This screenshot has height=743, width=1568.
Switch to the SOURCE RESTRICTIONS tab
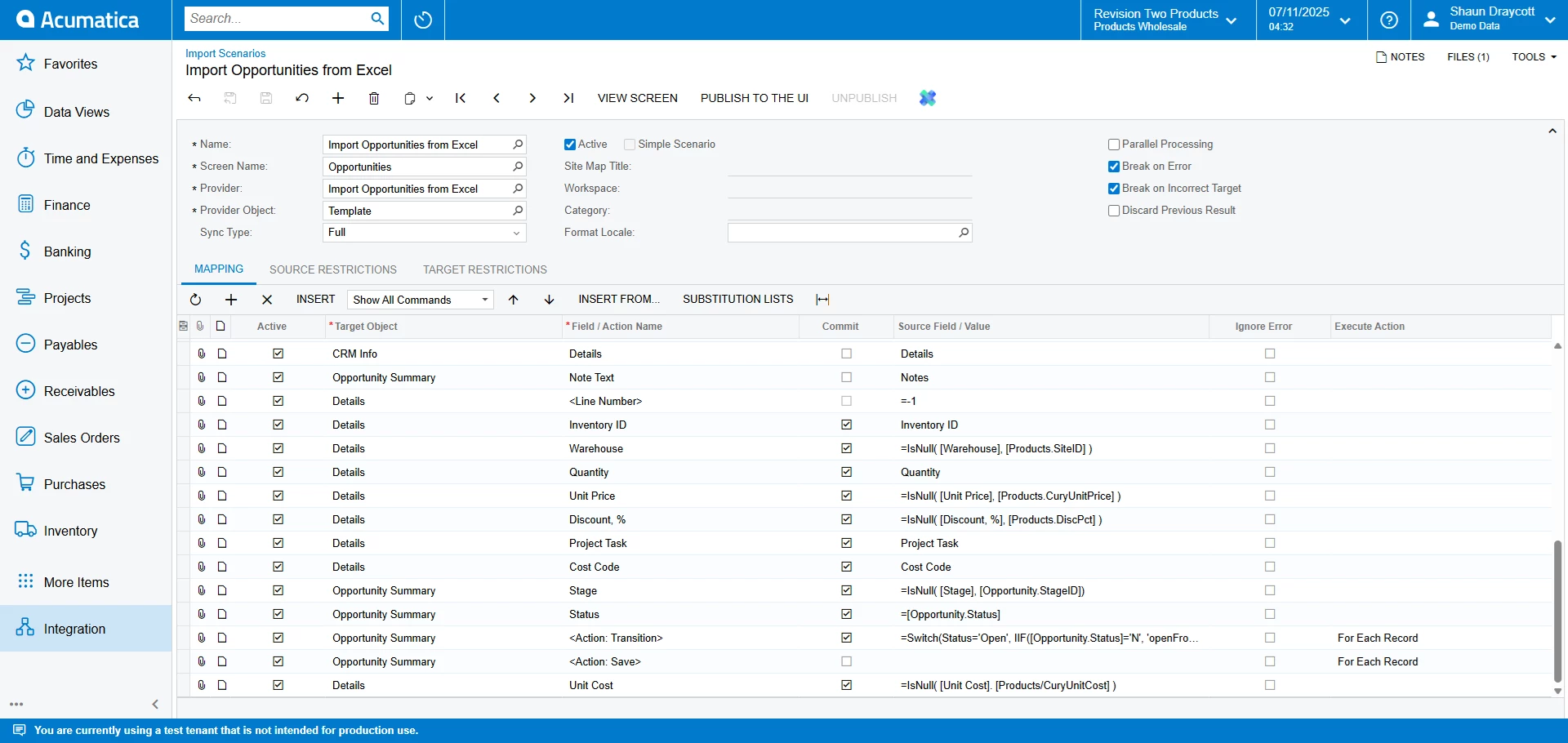pyautogui.click(x=333, y=269)
